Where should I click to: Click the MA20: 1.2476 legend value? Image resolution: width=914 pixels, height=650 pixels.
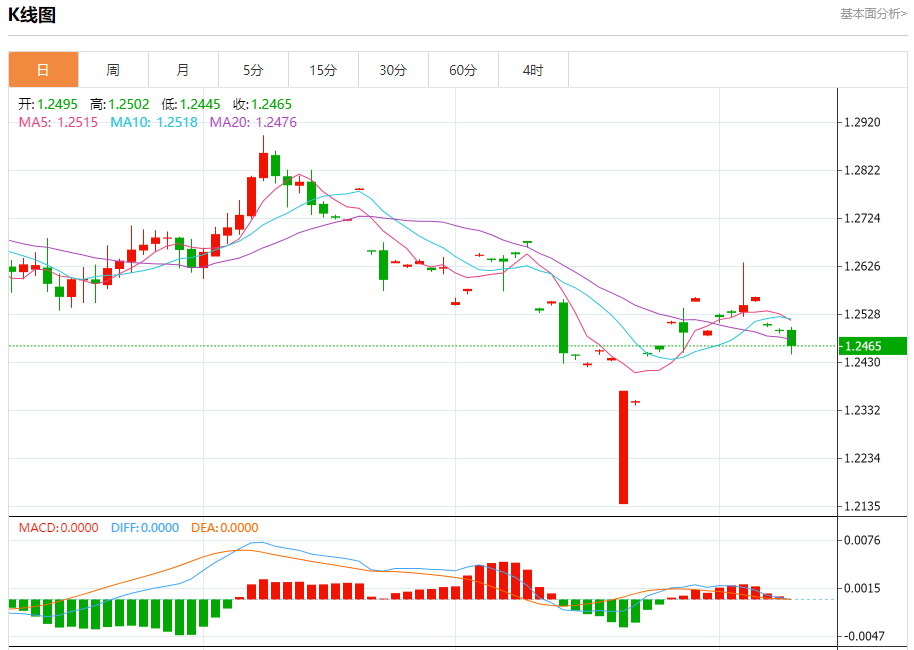[x=253, y=122]
